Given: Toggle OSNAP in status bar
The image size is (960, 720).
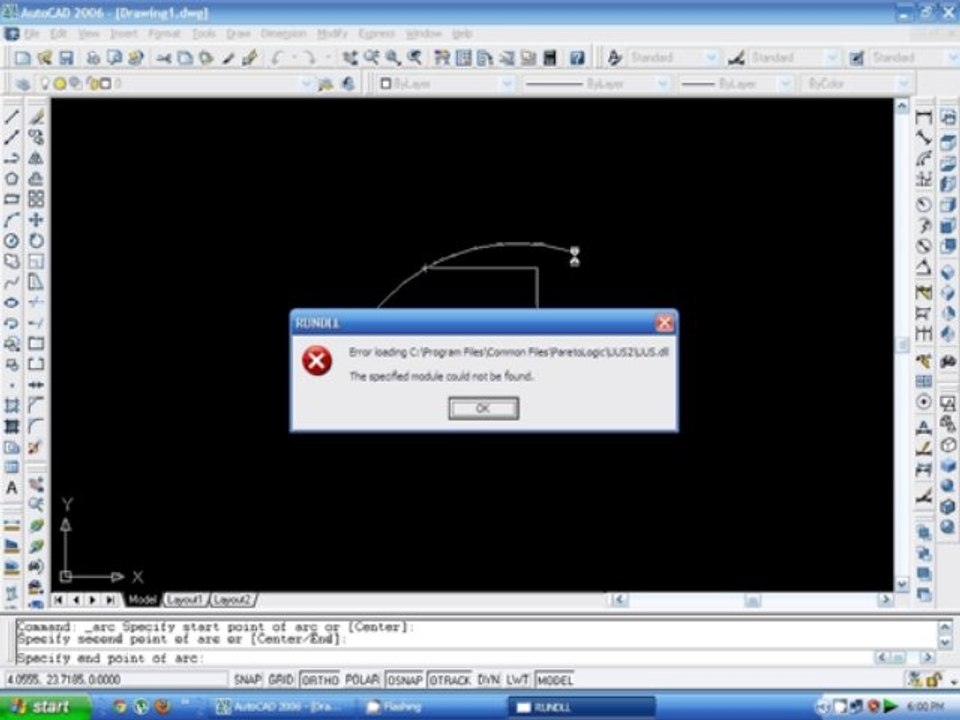Looking at the screenshot, I should pos(404,680).
